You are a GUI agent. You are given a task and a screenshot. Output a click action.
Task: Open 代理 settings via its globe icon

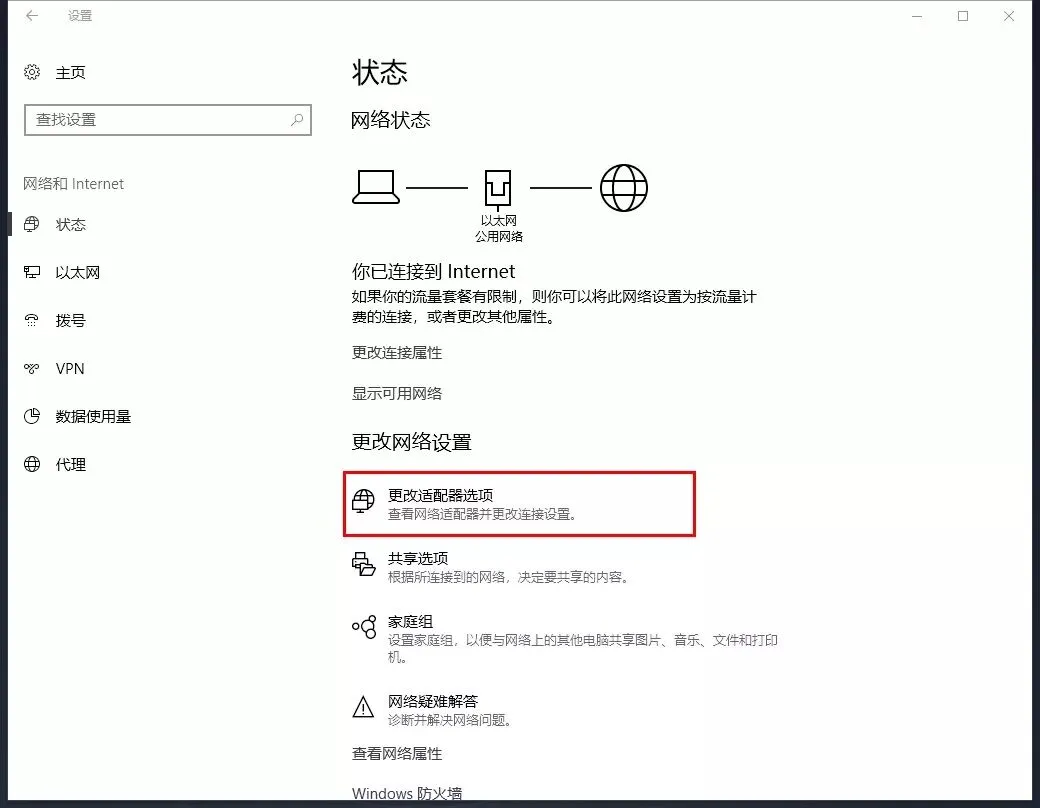point(31,464)
